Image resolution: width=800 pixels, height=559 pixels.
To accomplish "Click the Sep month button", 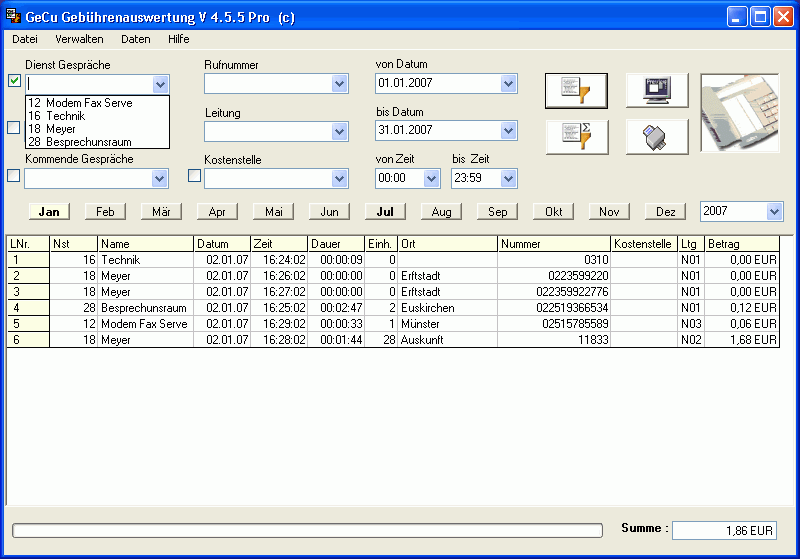I will click(497, 212).
